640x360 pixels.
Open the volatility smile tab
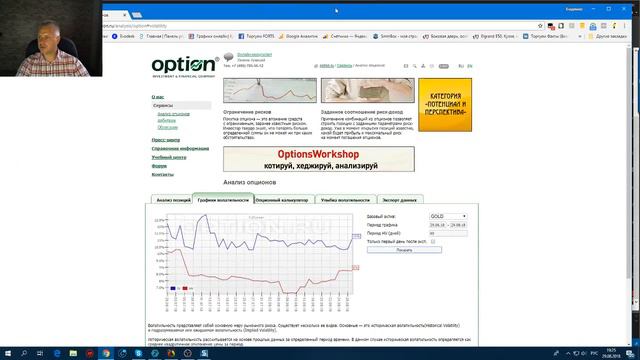click(x=345, y=200)
